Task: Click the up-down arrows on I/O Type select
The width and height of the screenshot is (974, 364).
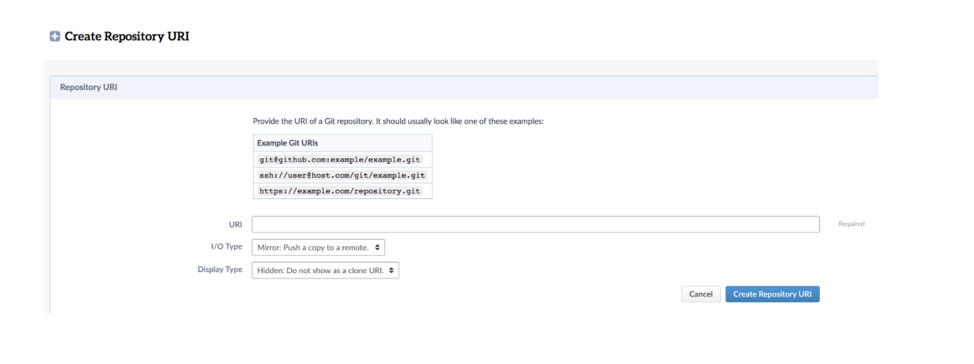Action: pos(377,247)
